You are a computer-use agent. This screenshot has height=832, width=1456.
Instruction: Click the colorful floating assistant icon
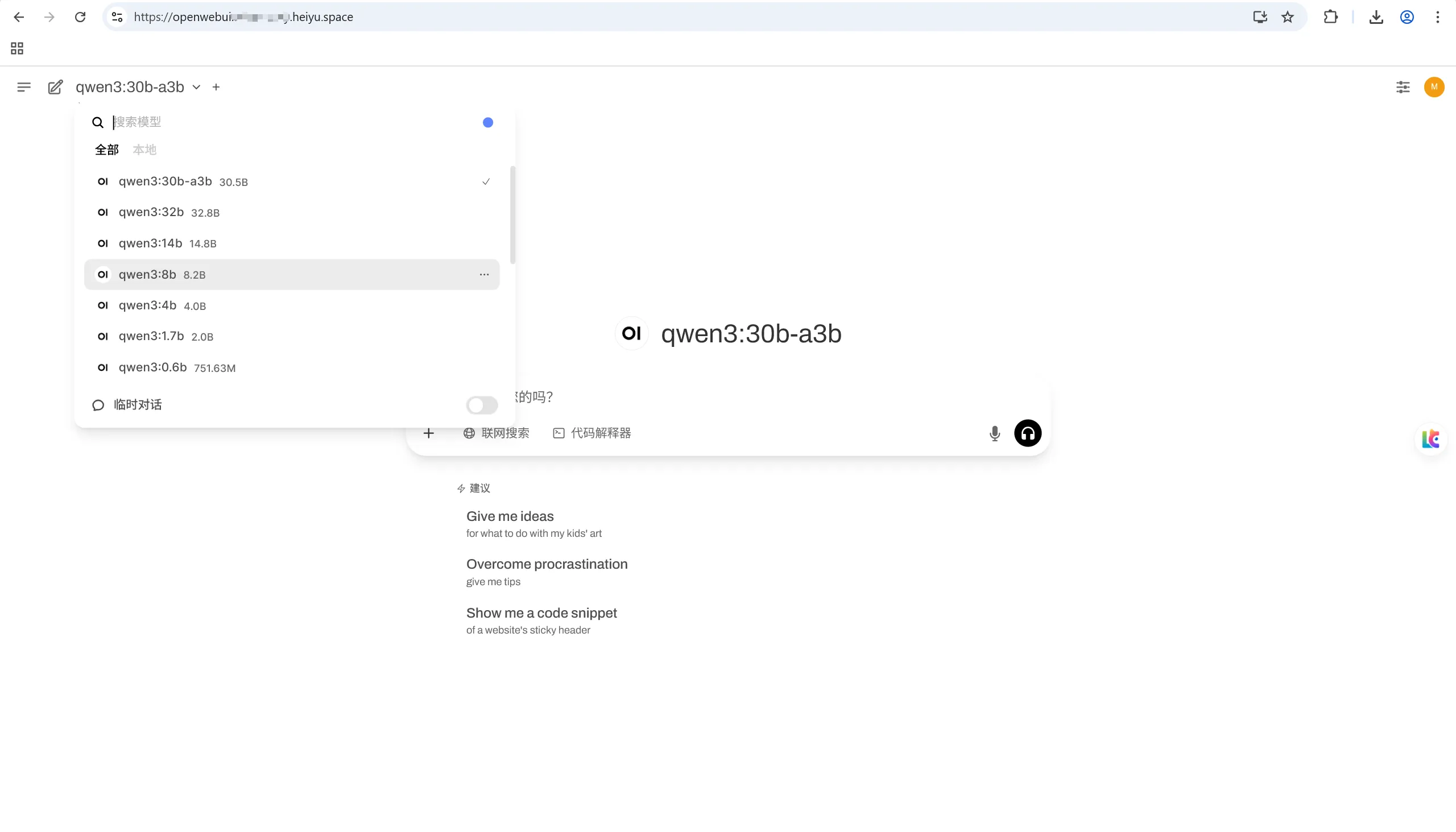[x=1431, y=439]
